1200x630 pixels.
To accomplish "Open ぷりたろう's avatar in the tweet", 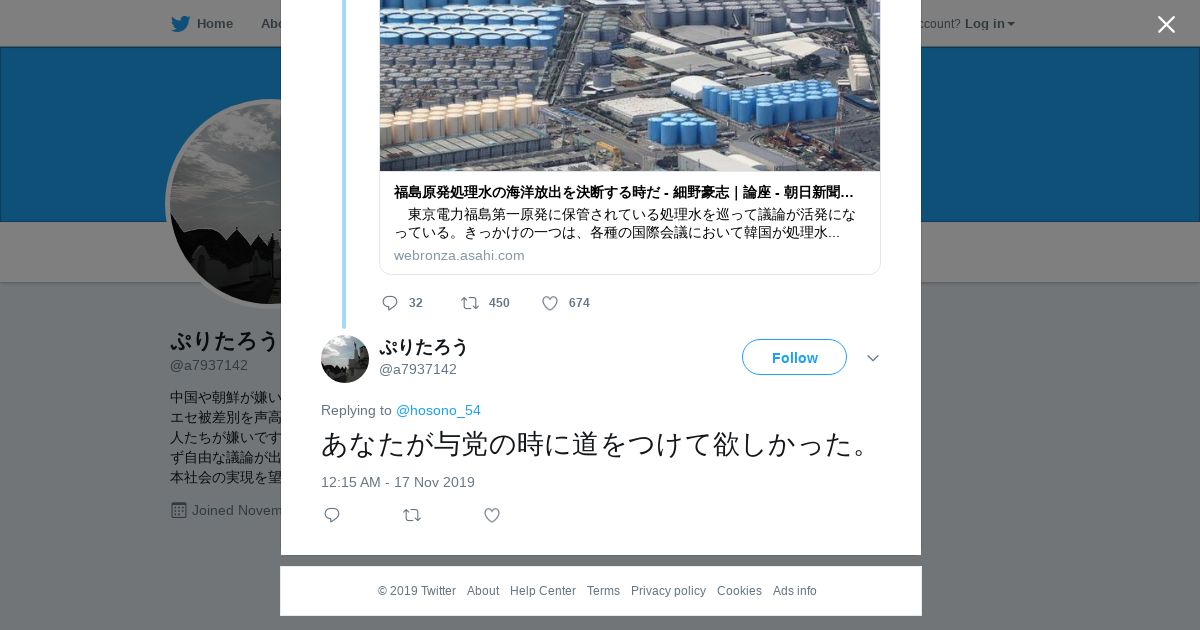I will [345, 359].
